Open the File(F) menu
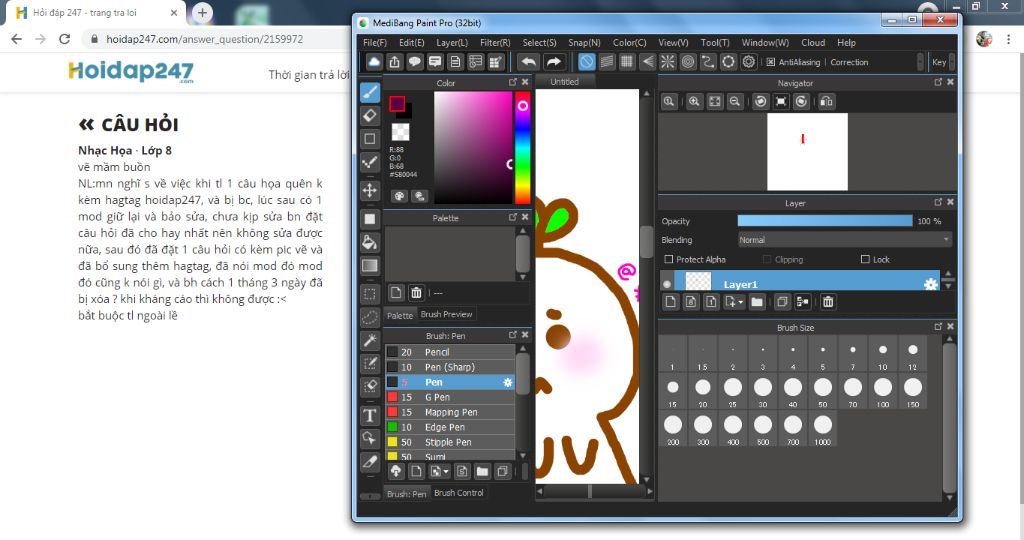 click(x=375, y=42)
